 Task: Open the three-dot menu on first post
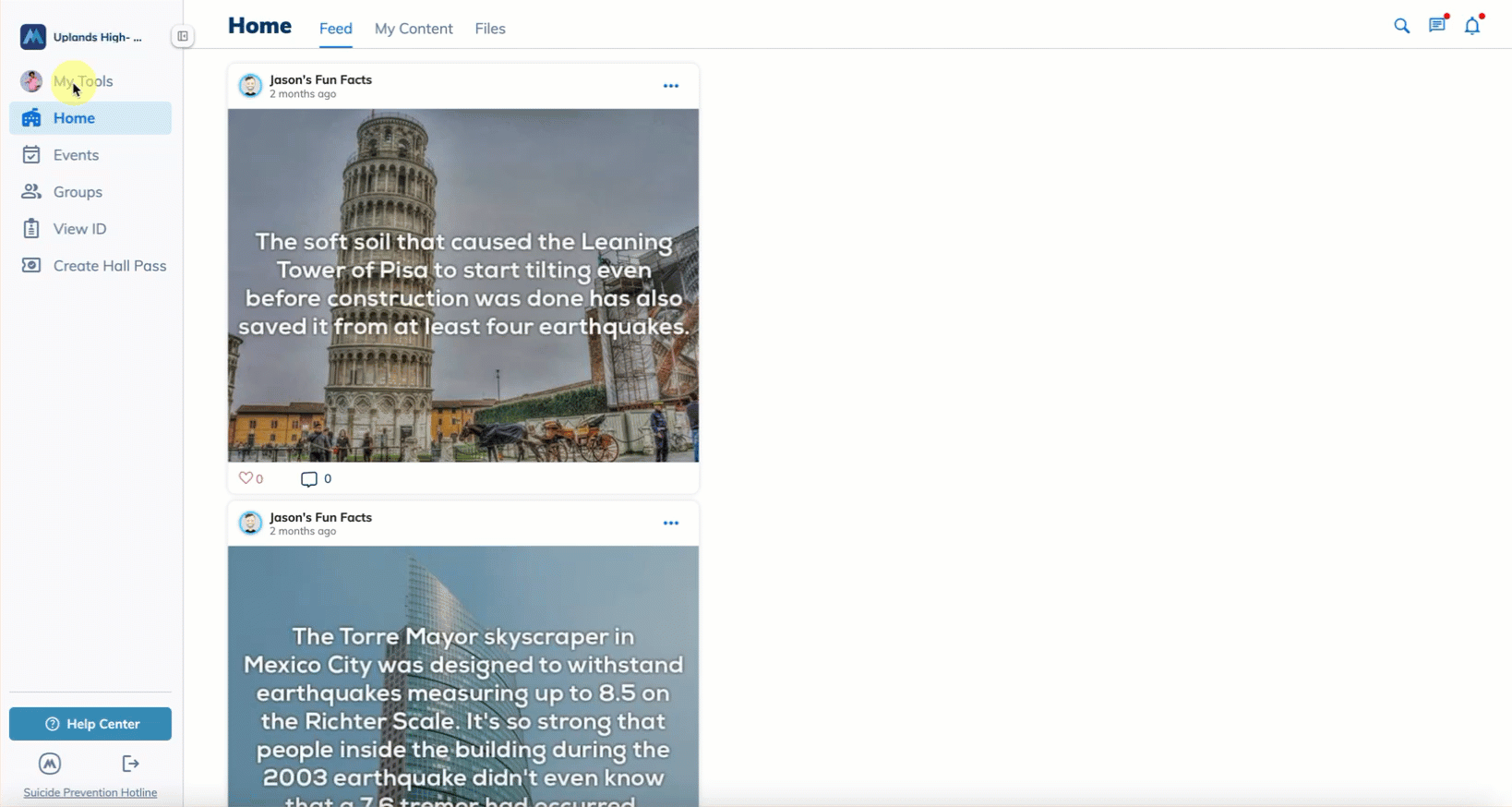click(671, 86)
